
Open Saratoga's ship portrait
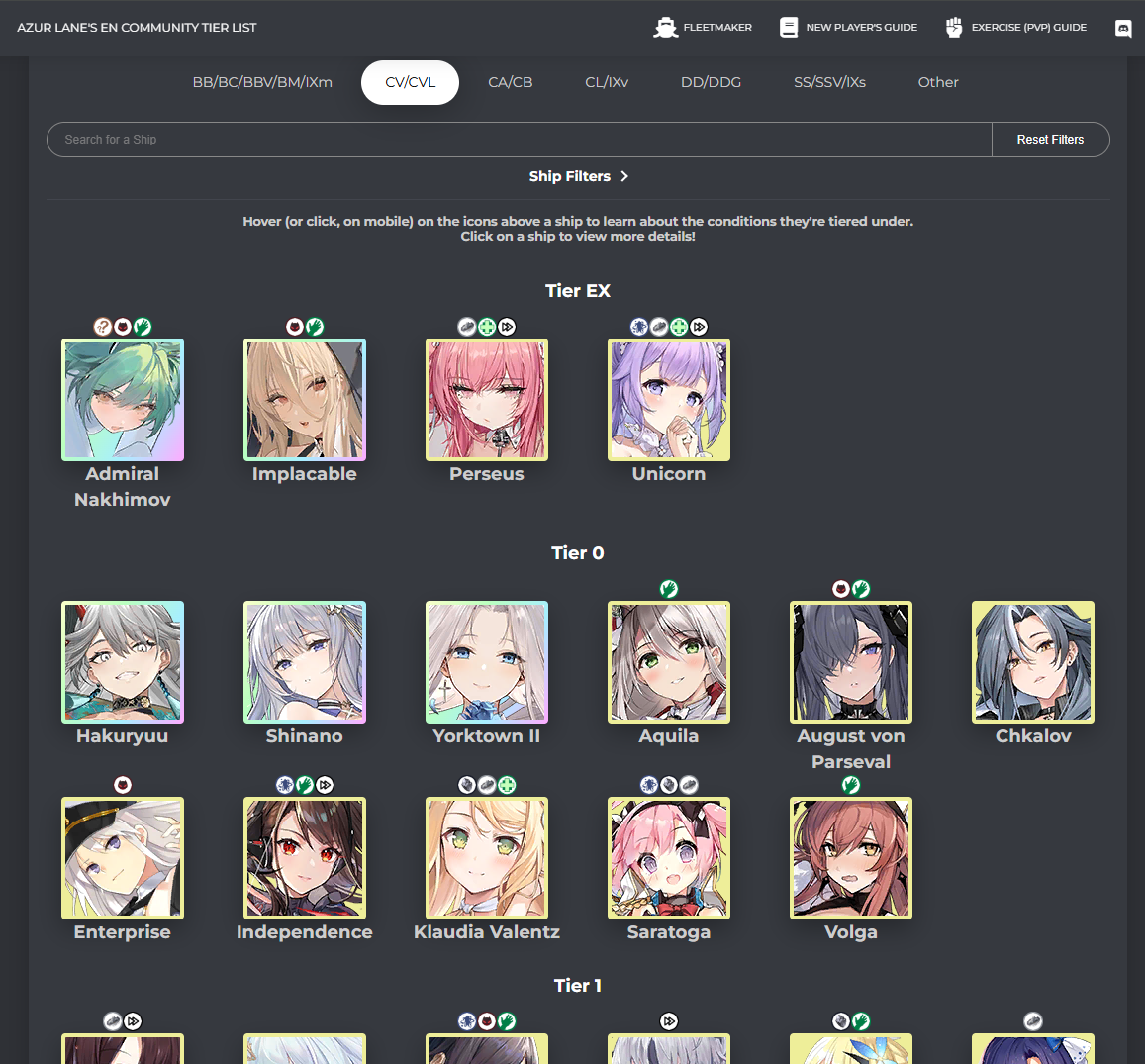pos(669,858)
